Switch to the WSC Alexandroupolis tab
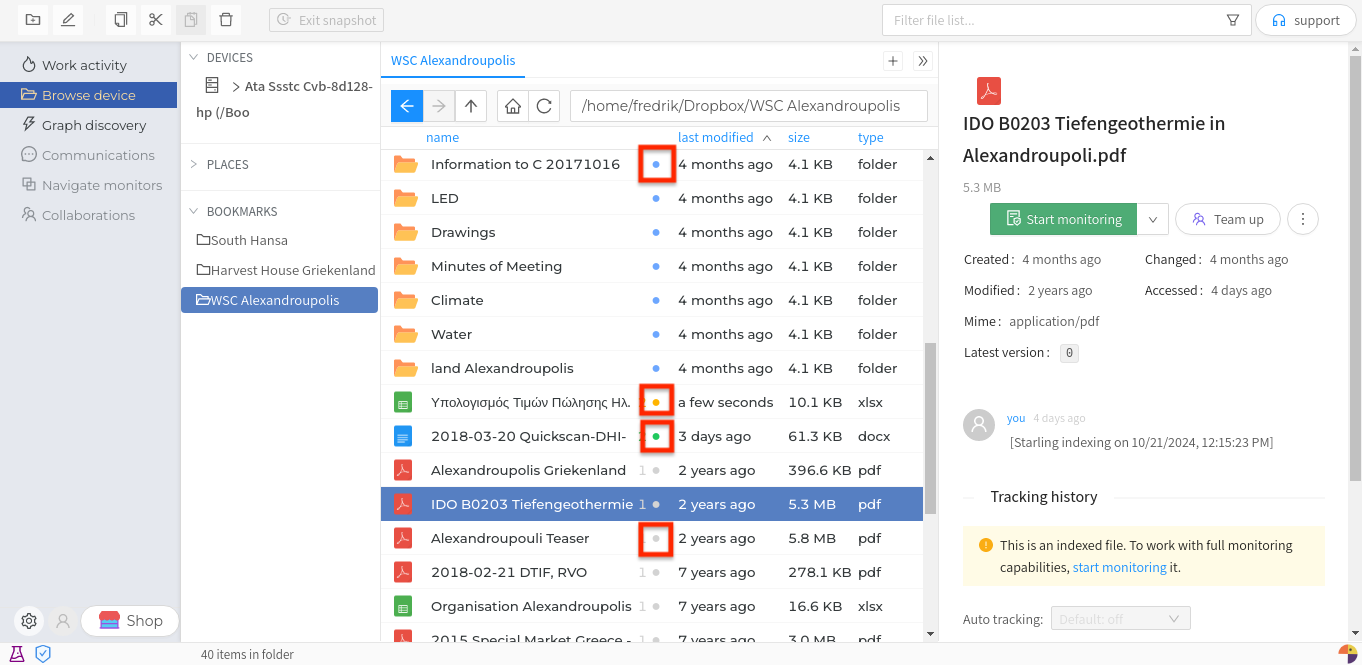The image size is (1362, 665). click(453, 60)
